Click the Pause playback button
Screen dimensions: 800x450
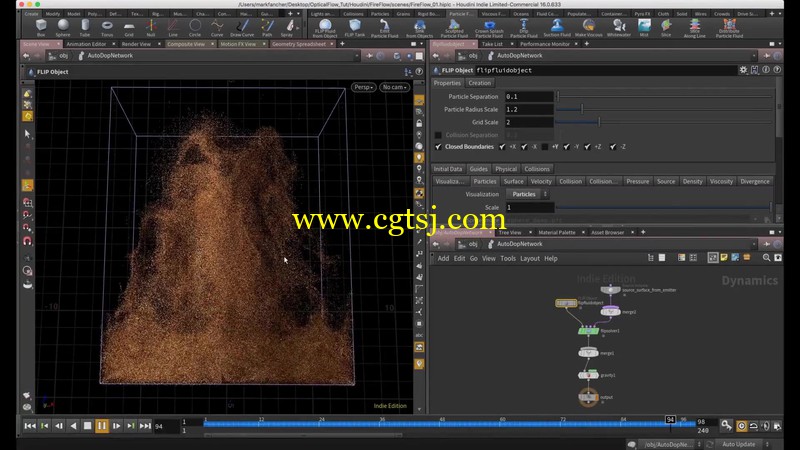(102, 426)
